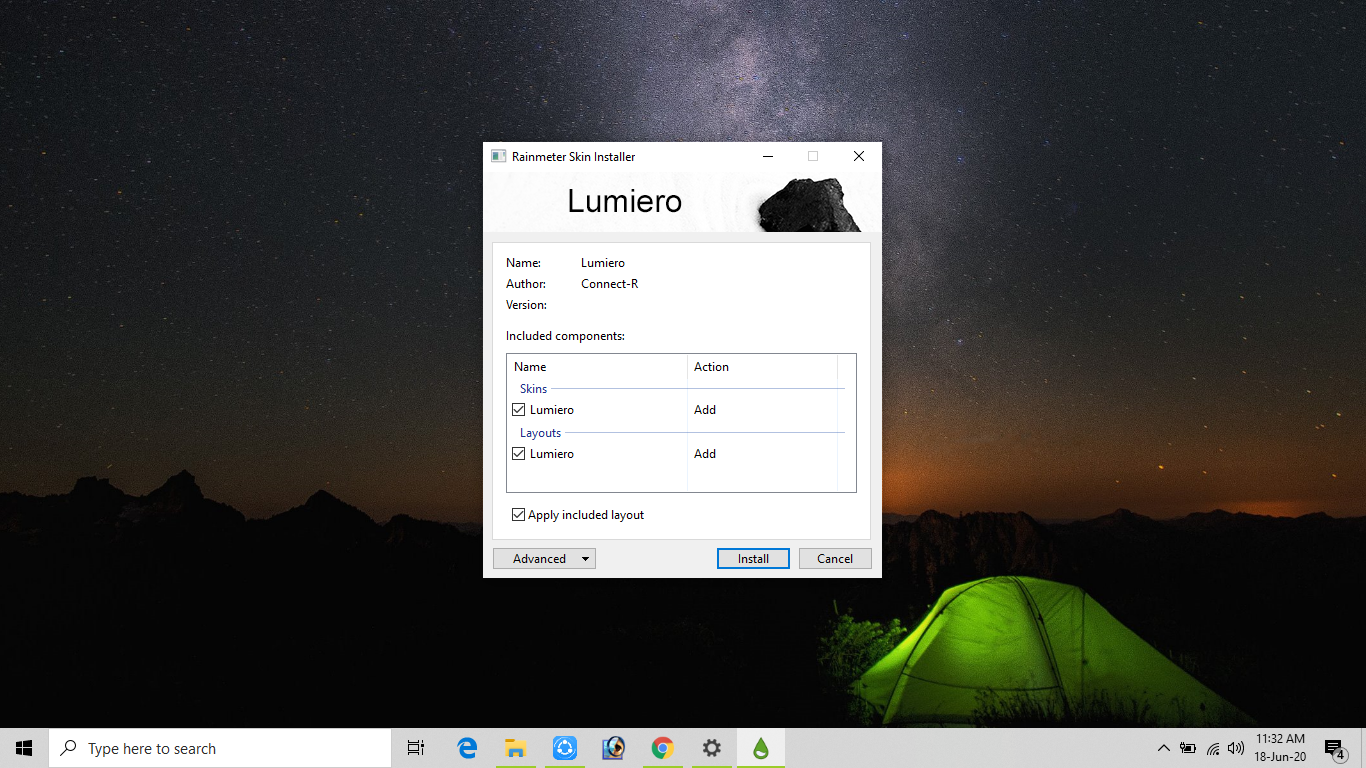
Task: Launch Google Chrome from the taskbar
Action: point(662,747)
